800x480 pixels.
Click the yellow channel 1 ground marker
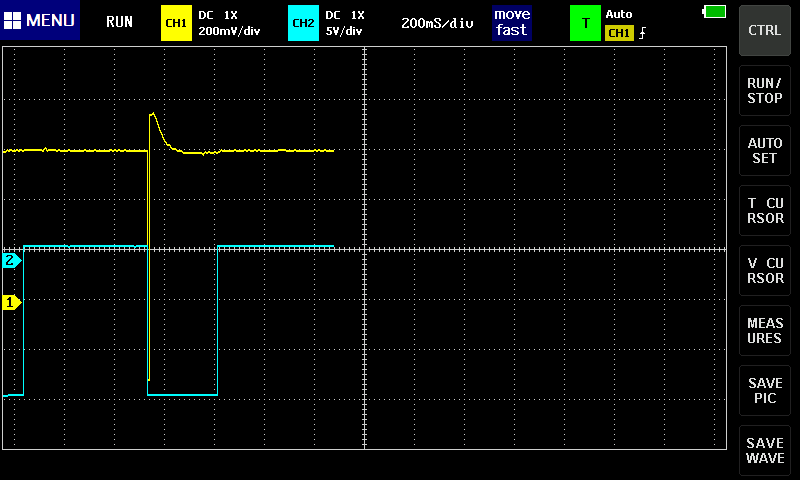point(11,302)
